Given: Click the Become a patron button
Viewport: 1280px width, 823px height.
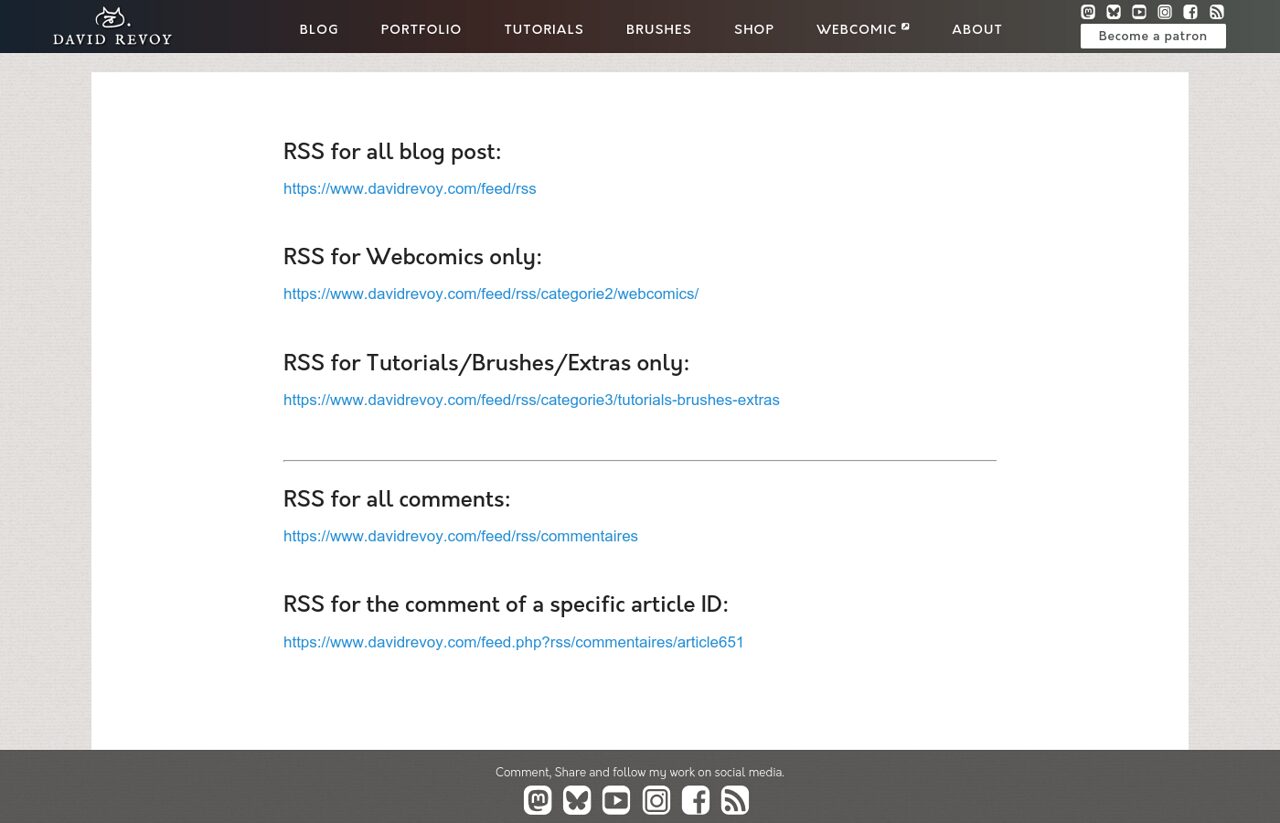Looking at the screenshot, I should tap(1153, 36).
